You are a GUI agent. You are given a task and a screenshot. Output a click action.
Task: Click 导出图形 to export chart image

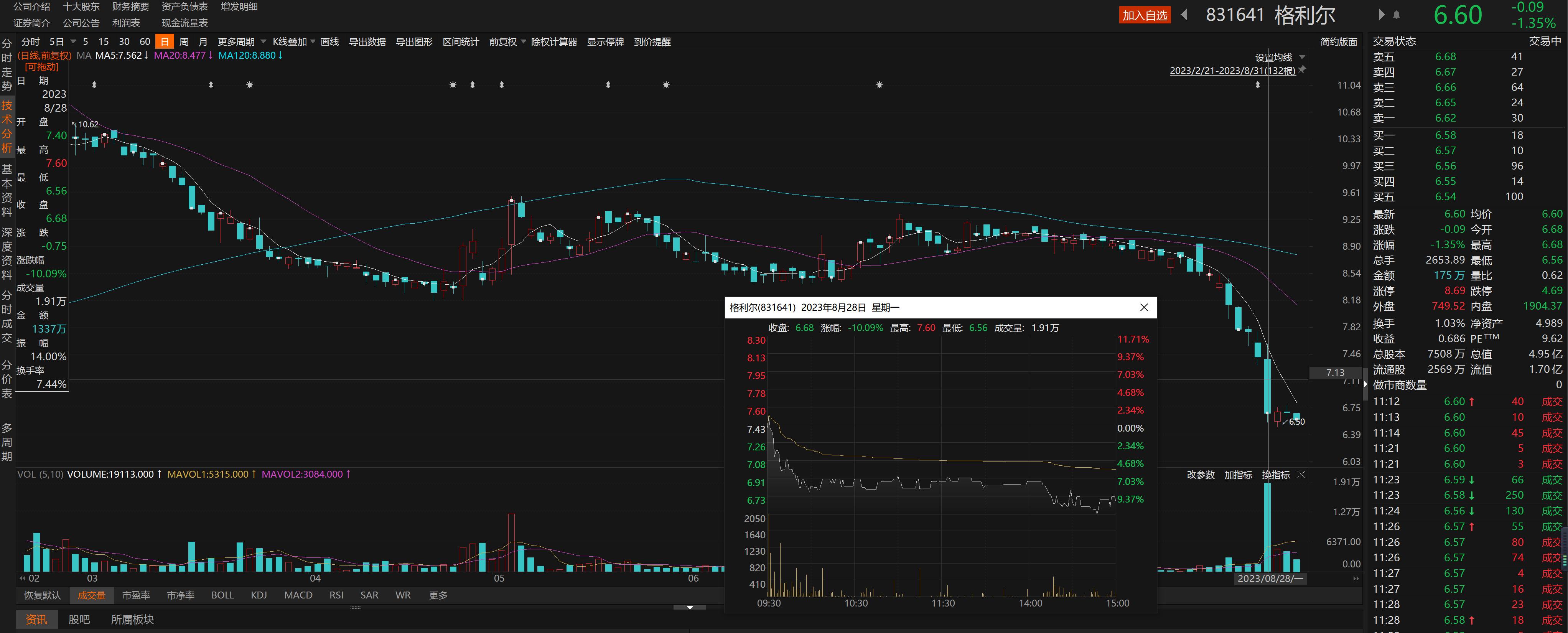tap(414, 41)
